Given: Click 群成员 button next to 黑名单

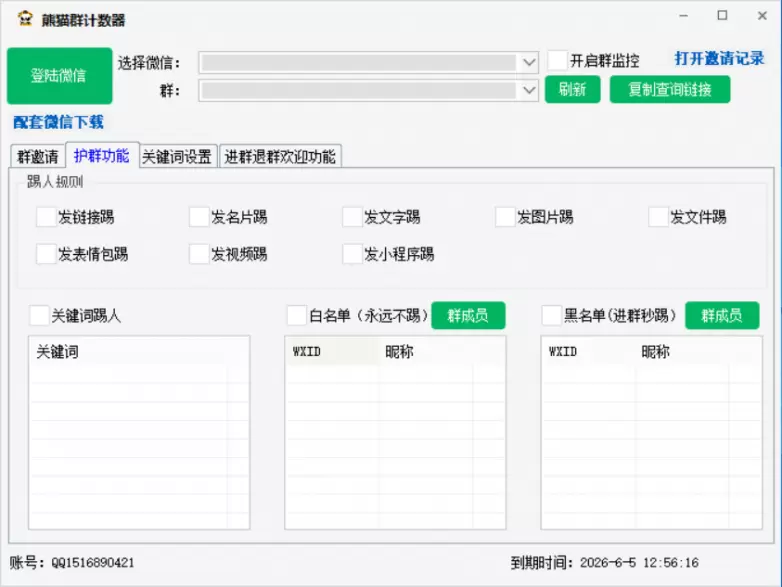Looking at the screenshot, I should pos(722,316).
